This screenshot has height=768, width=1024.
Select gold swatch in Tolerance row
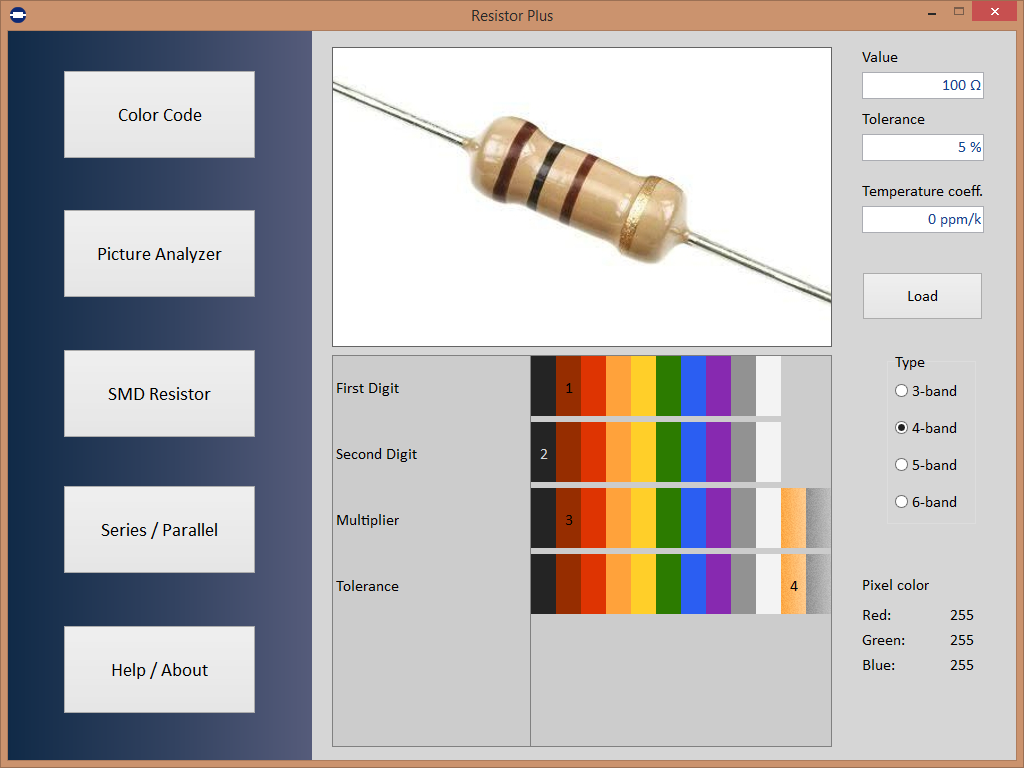[793, 584]
